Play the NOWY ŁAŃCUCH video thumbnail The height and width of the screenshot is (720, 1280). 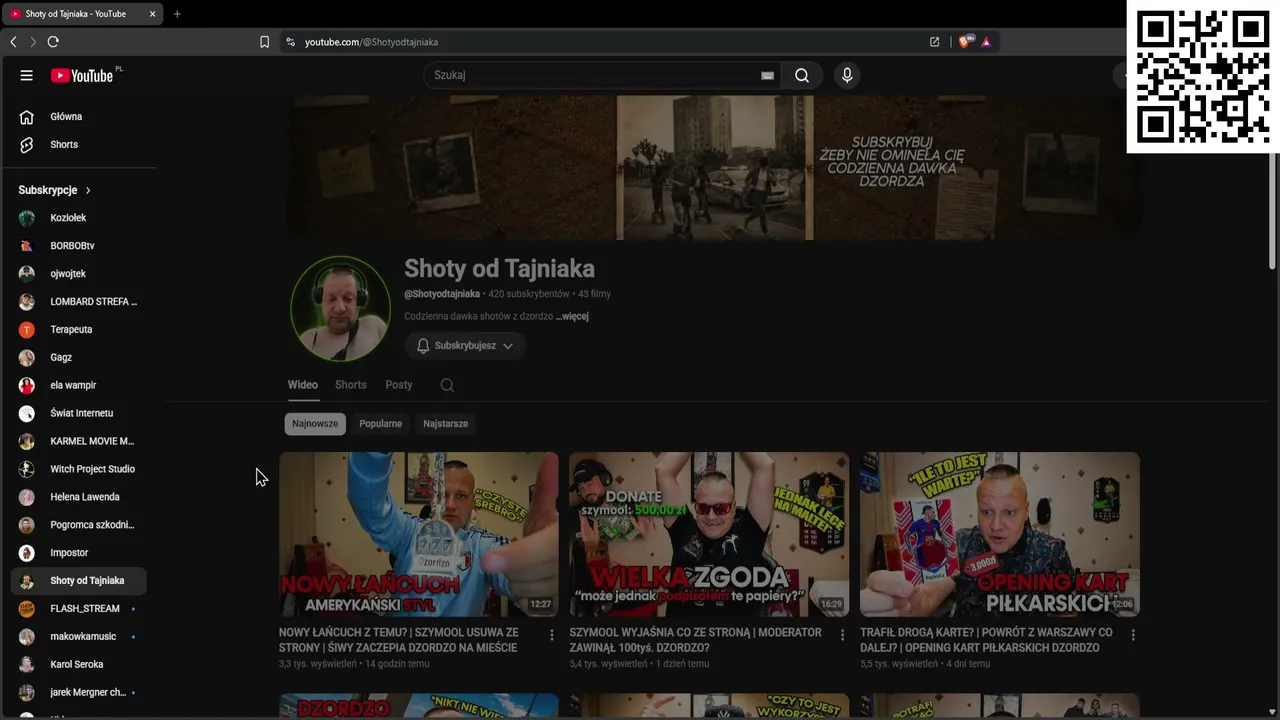pos(419,534)
